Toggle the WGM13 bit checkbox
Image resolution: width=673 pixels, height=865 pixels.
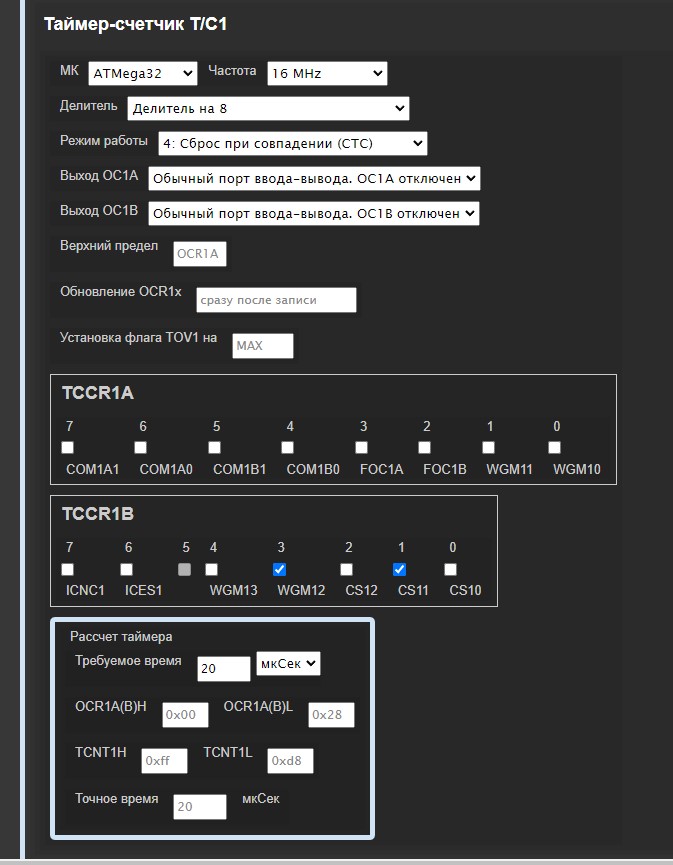212,569
